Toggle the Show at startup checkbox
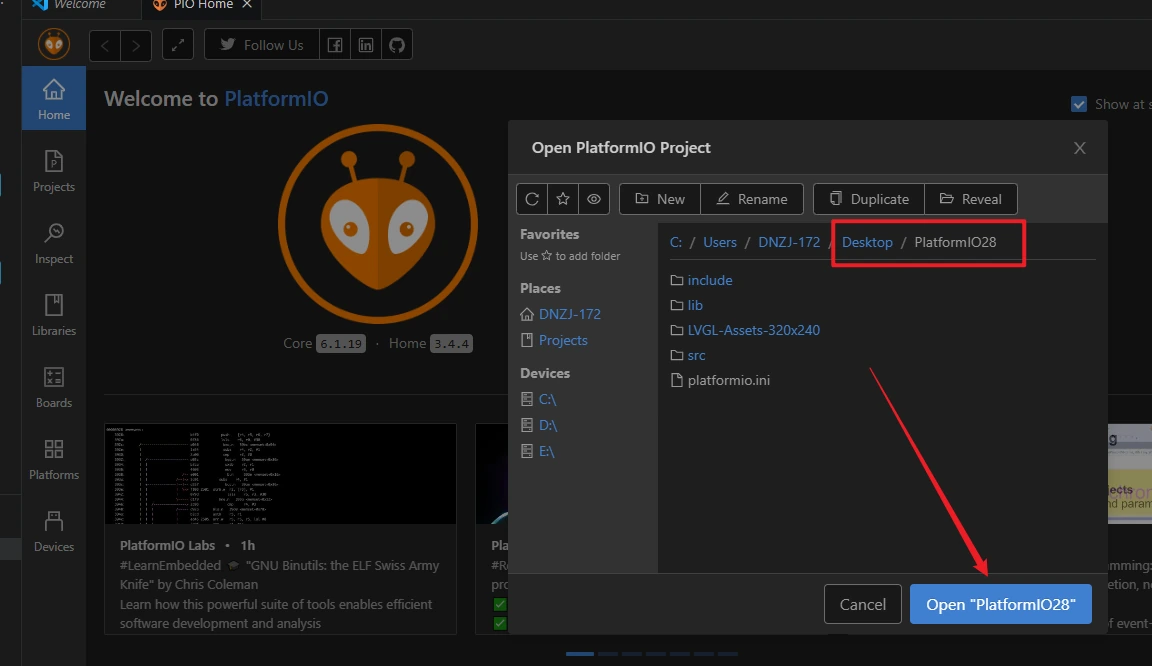The height and width of the screenshot is (666, 1152). (x=1079, y=104)
